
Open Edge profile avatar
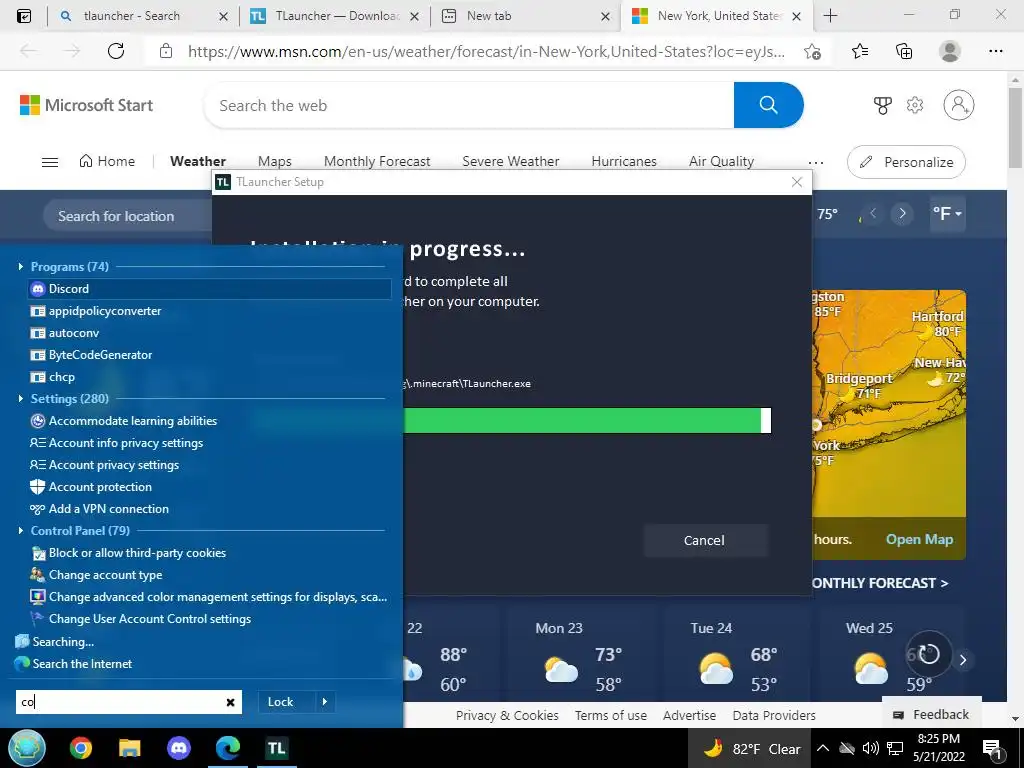[950, 51]
